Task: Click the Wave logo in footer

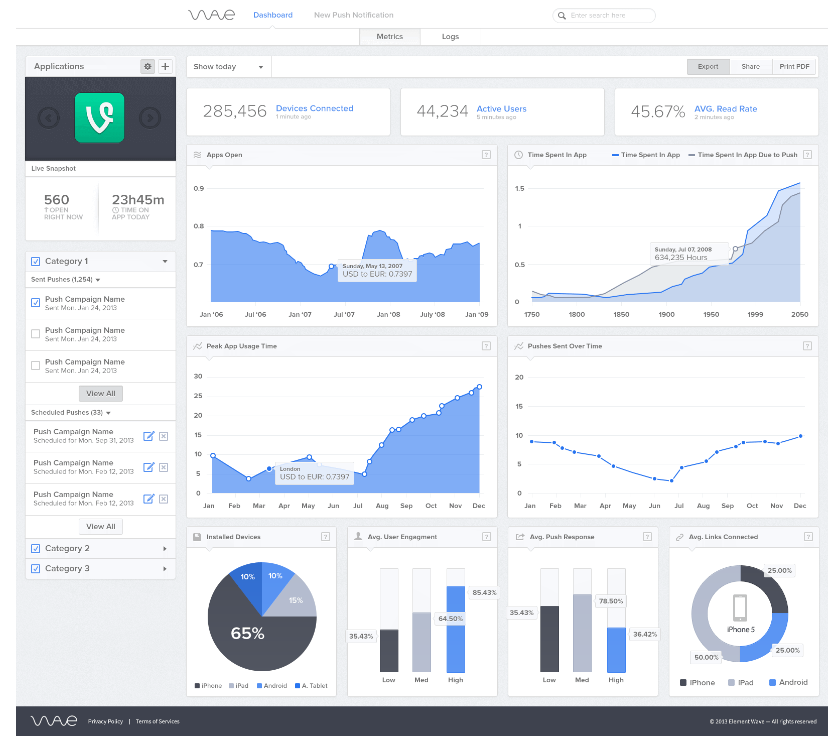Action: (x=54, y=721)
